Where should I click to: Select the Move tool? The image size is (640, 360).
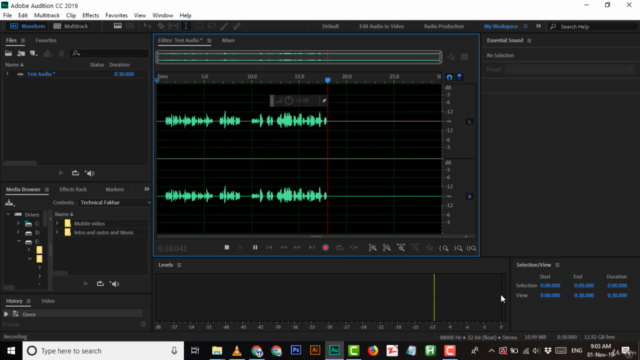(x=148, y=26)
